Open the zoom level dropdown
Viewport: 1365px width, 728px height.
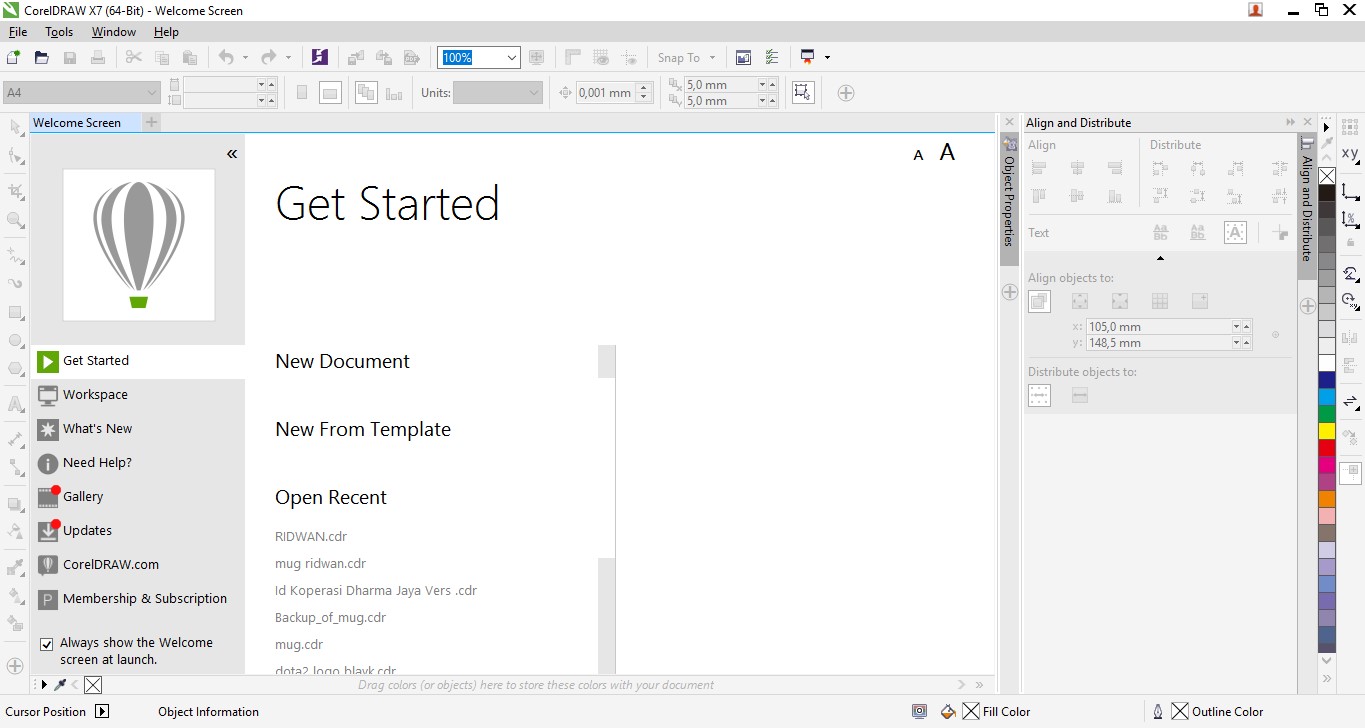tap(511, 57)
